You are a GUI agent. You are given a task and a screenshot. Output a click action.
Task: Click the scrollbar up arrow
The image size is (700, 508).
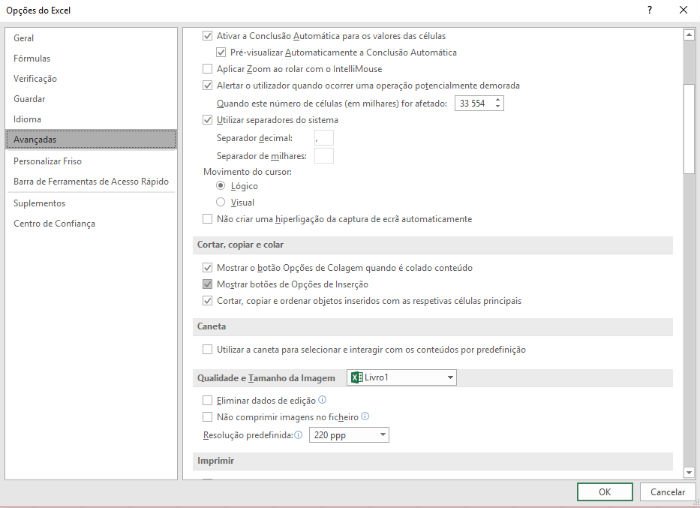tap(689, 34)
